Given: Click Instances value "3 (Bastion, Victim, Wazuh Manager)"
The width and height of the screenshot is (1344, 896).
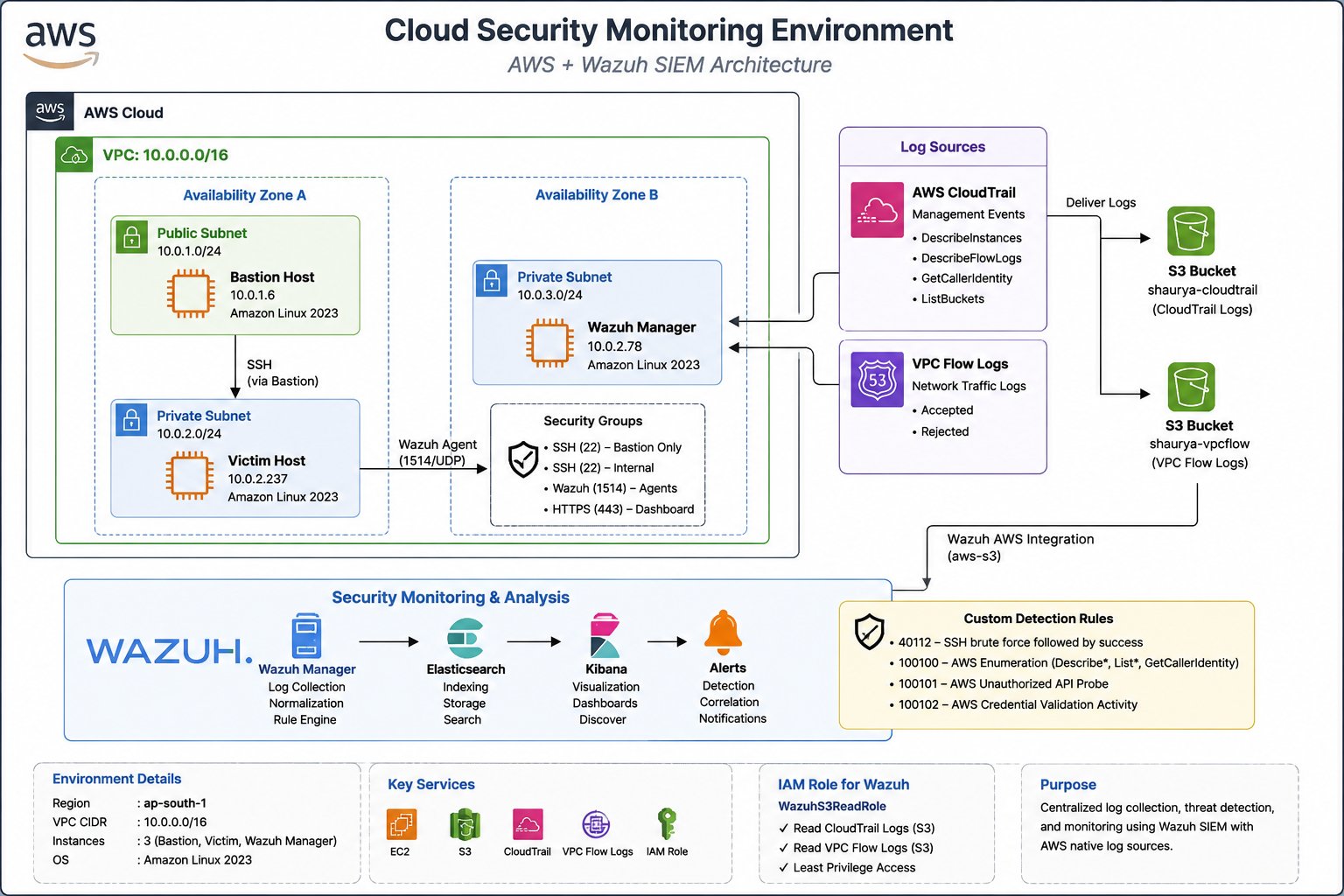Looking at the screenshot, I should (x=241, y=841).
